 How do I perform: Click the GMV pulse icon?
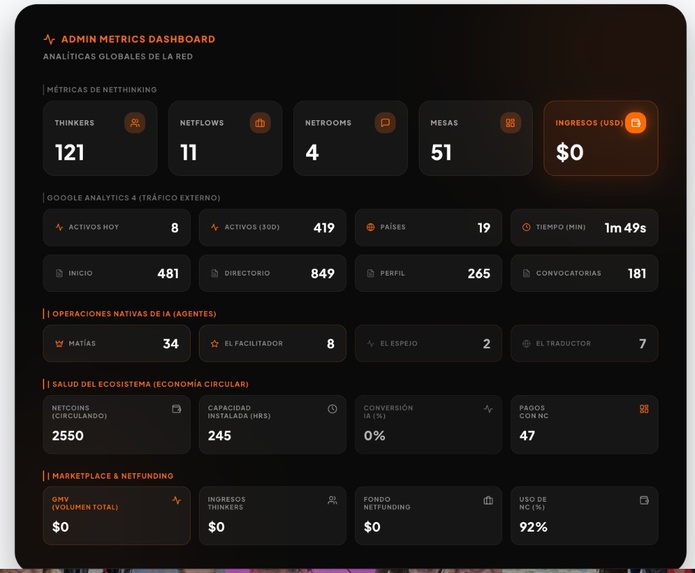[176, 500]
